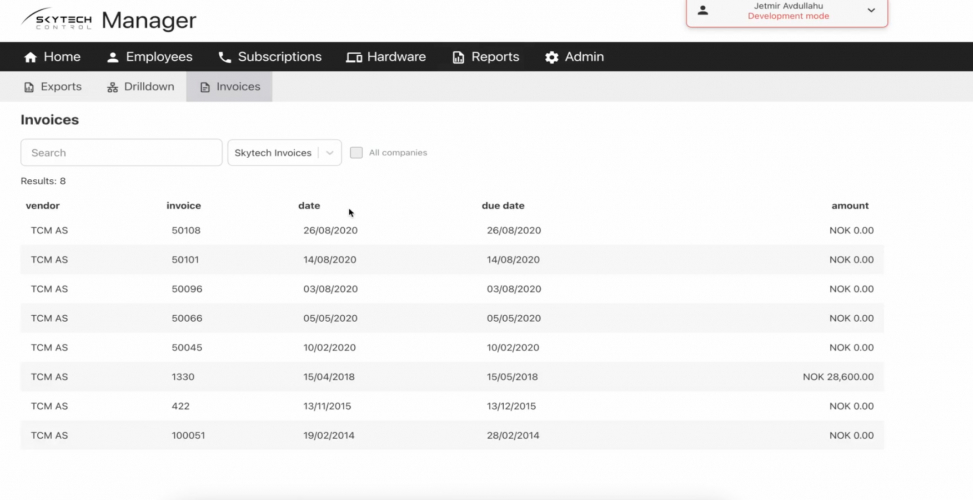Sort by the date column header
Viewport: 973px width, 500px height.
[x=309, y=205]
